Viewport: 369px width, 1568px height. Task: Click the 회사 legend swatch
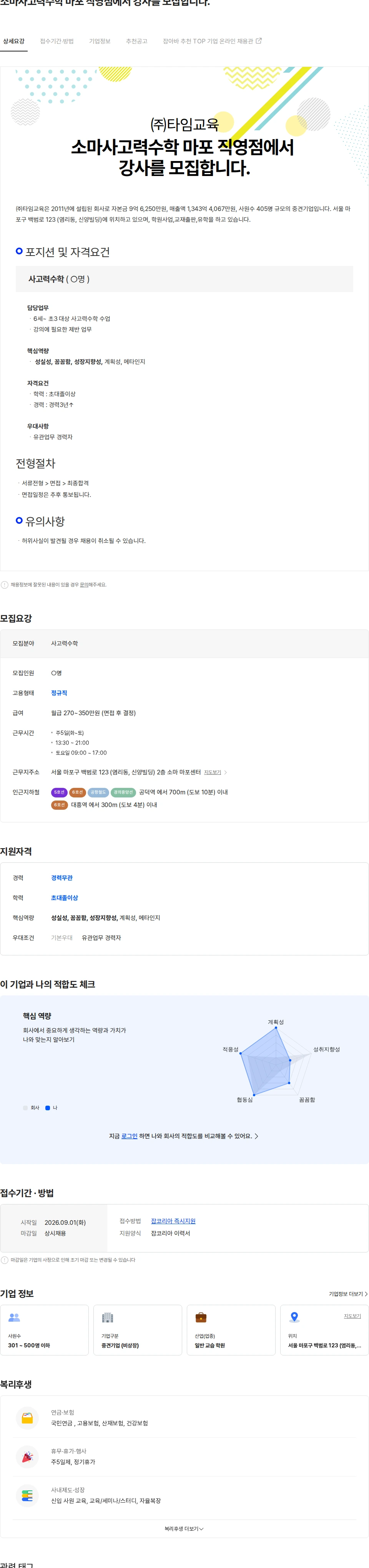click(x=25, y=1108)
